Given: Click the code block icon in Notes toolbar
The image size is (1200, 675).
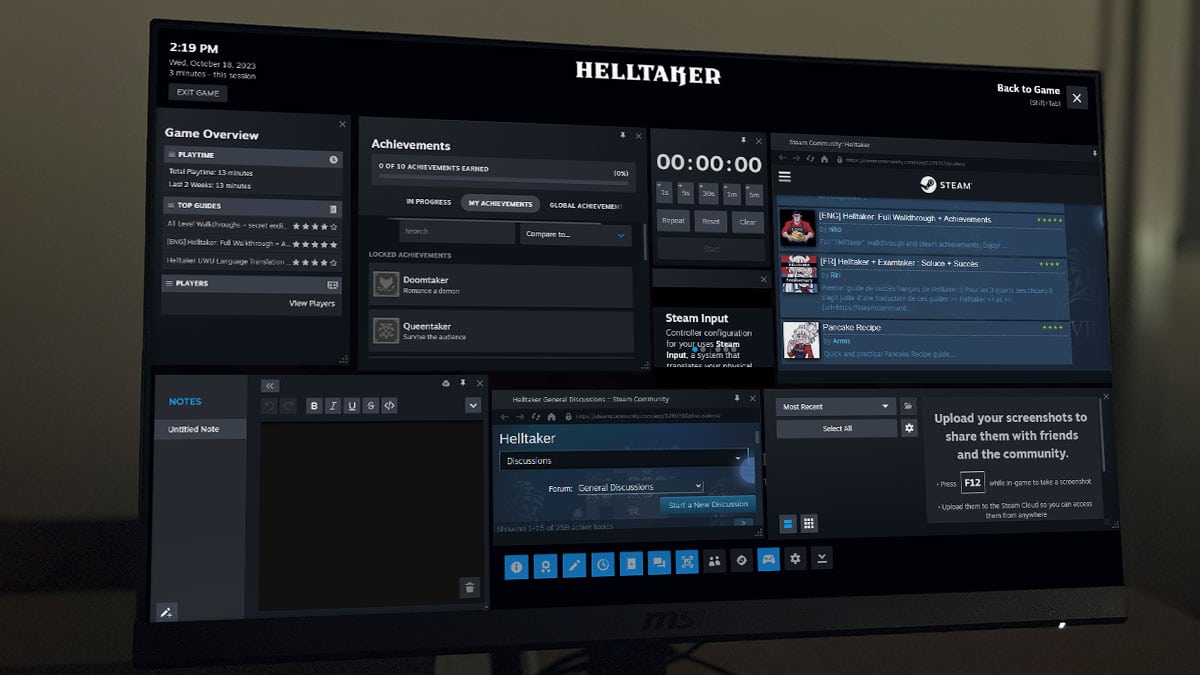Looking at the screenshot, I should [x=390, y=405].
